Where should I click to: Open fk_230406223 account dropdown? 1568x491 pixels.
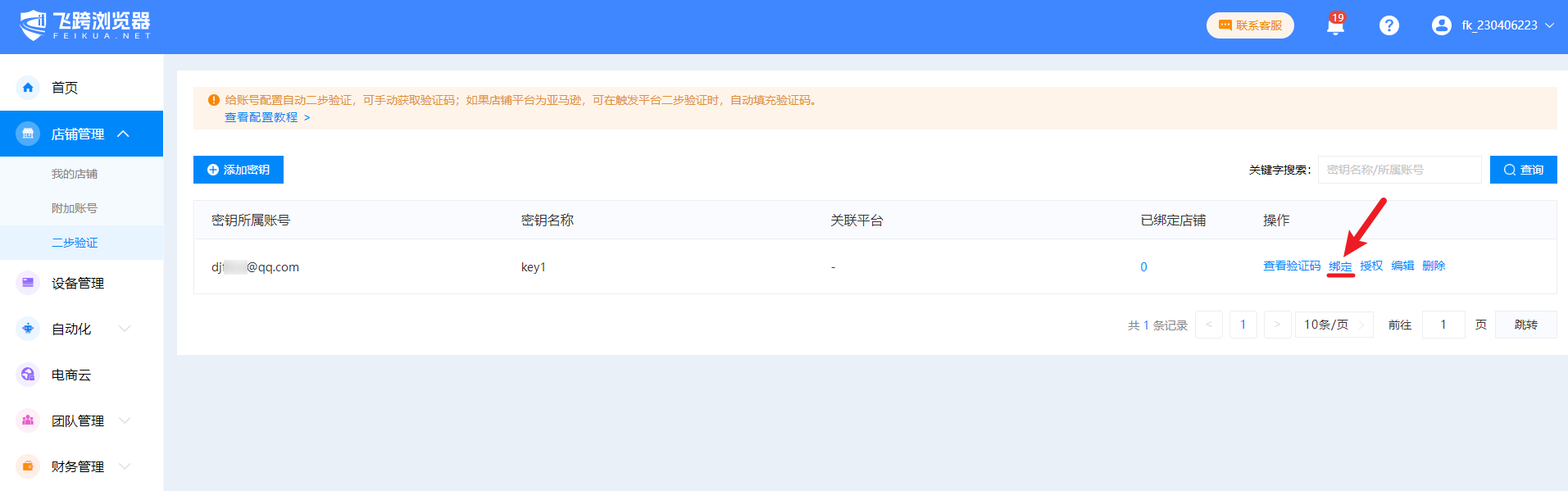tap(1507, 25)
